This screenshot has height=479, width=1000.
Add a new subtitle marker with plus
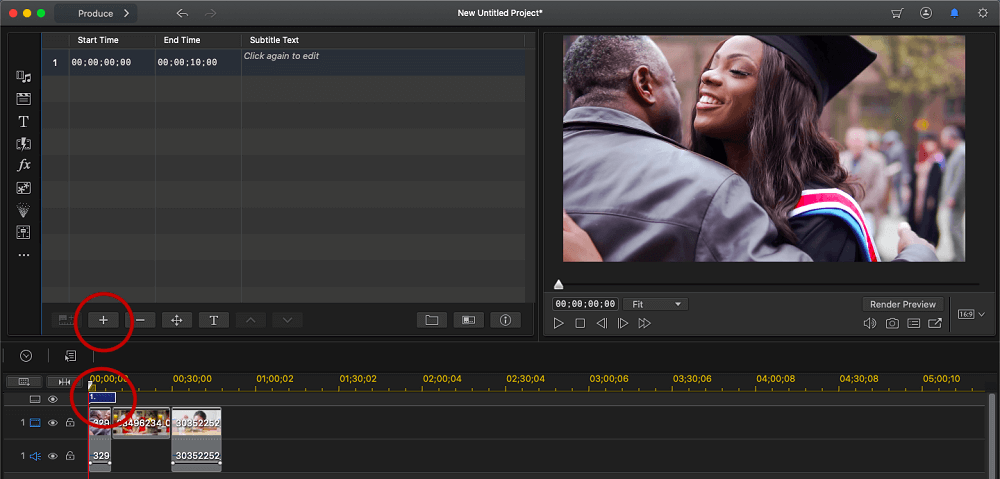(103, 320)
